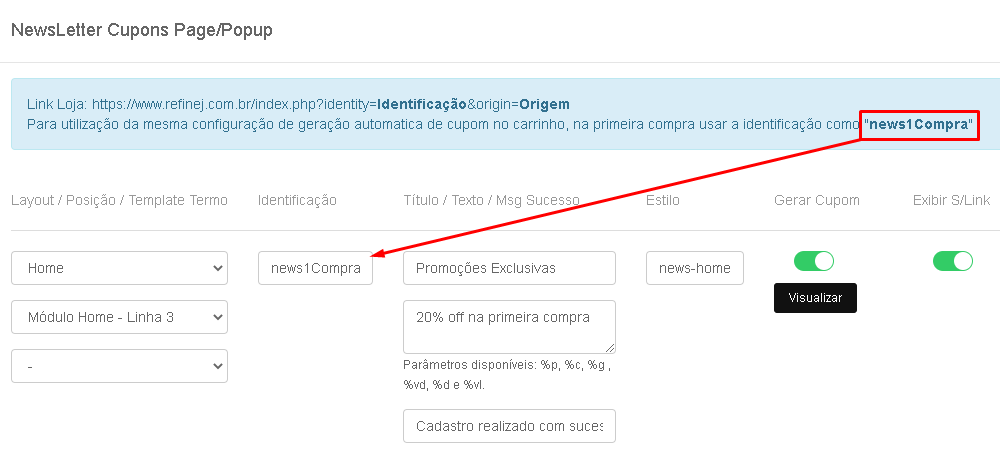
Task: Click the Promoções Exclusivas title field
Action: click(509, 268)
